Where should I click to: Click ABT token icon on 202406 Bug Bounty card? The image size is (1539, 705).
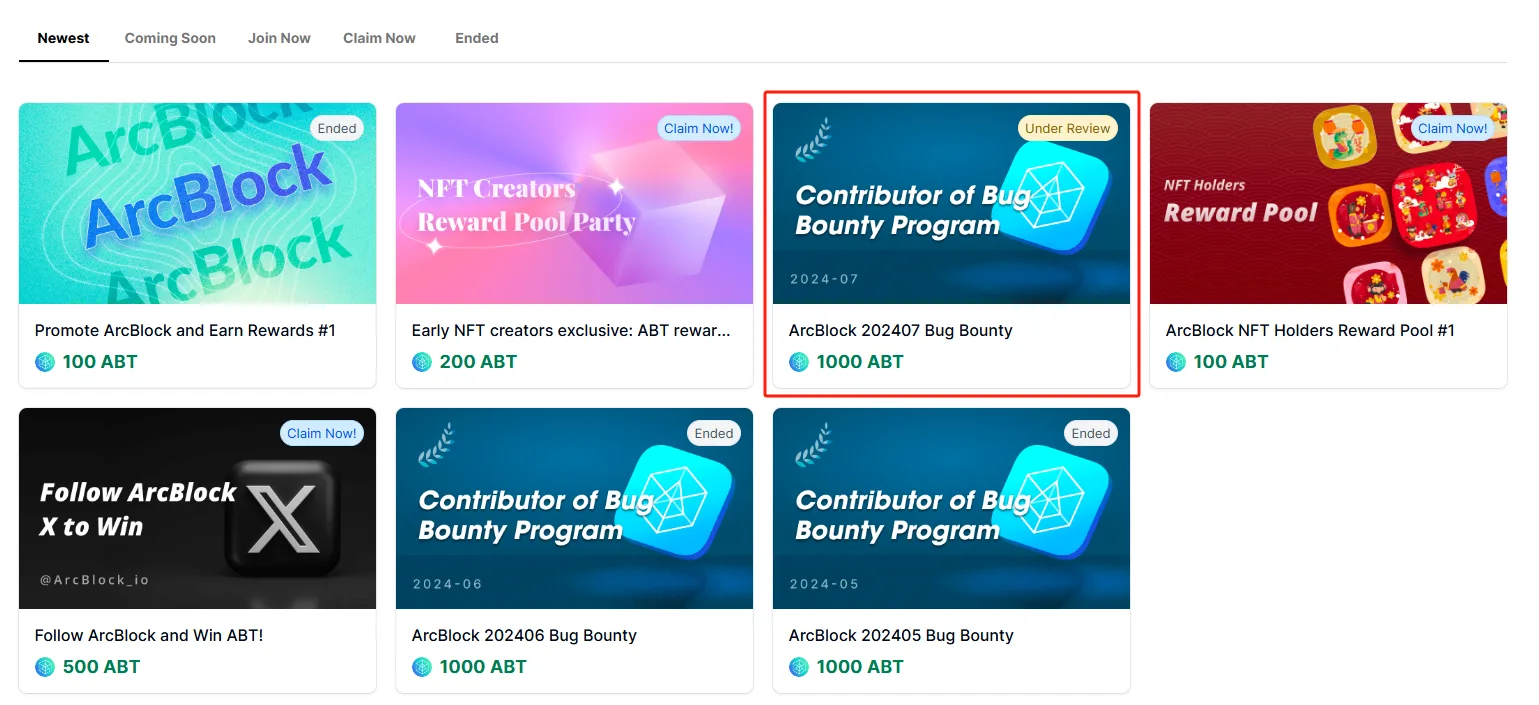pos(422,667)
